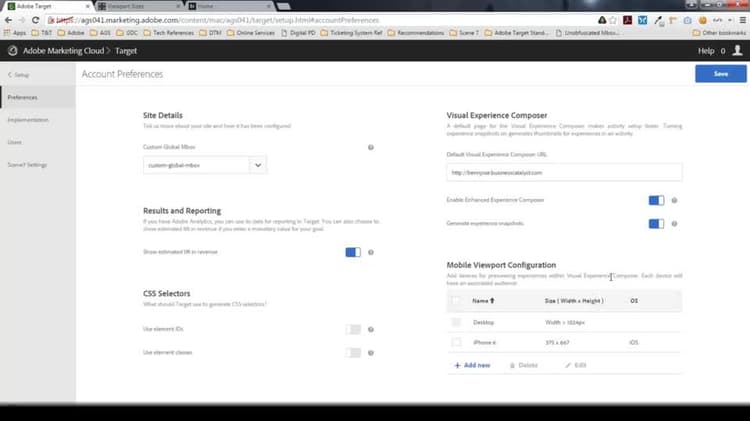Screen dimensions: 750x421
Task: Go back to Setup via sidebar link
Action: [19, 75]
